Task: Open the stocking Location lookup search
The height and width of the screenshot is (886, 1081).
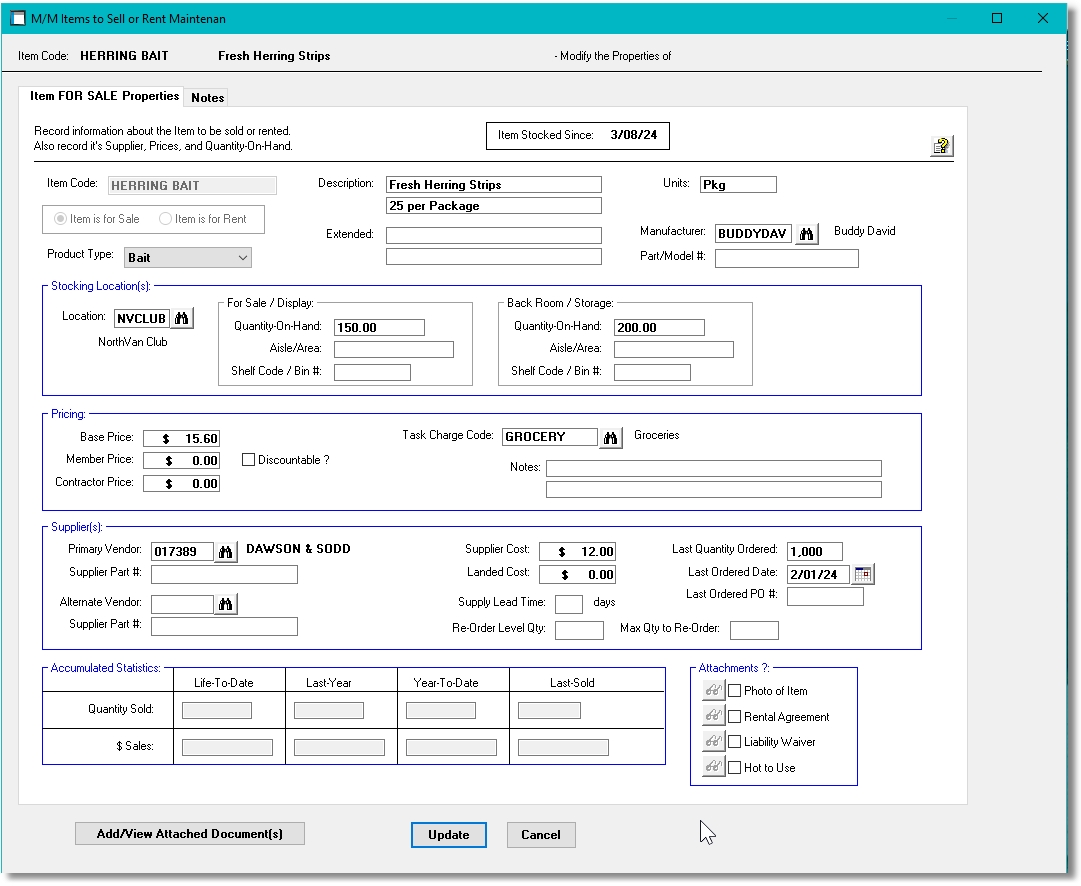Action: coord(182,318)
